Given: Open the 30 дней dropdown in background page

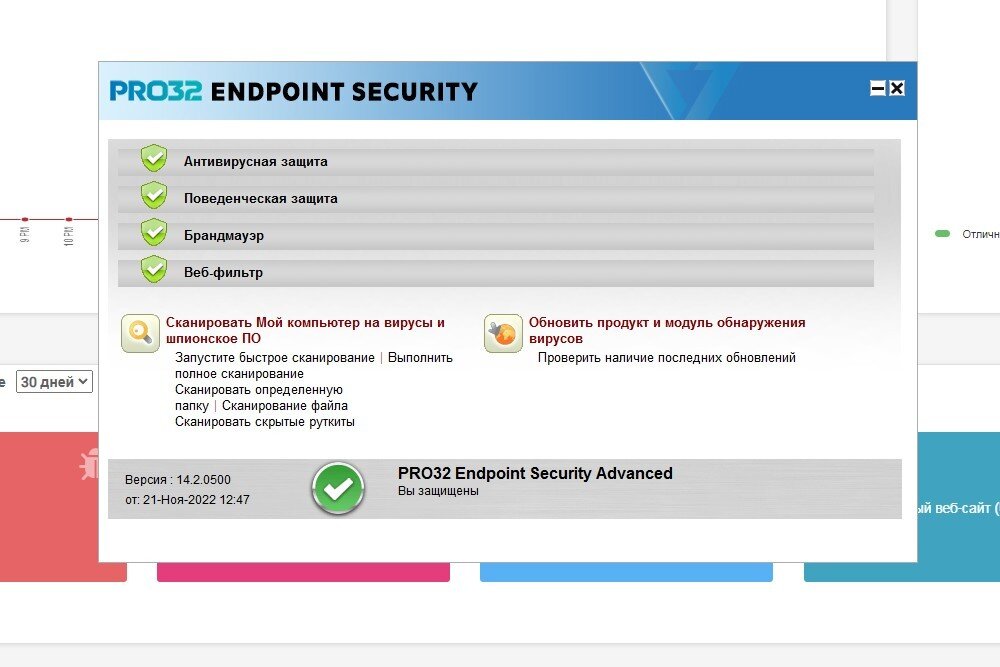Looking at the screenshot, I should tap(54, 382).
